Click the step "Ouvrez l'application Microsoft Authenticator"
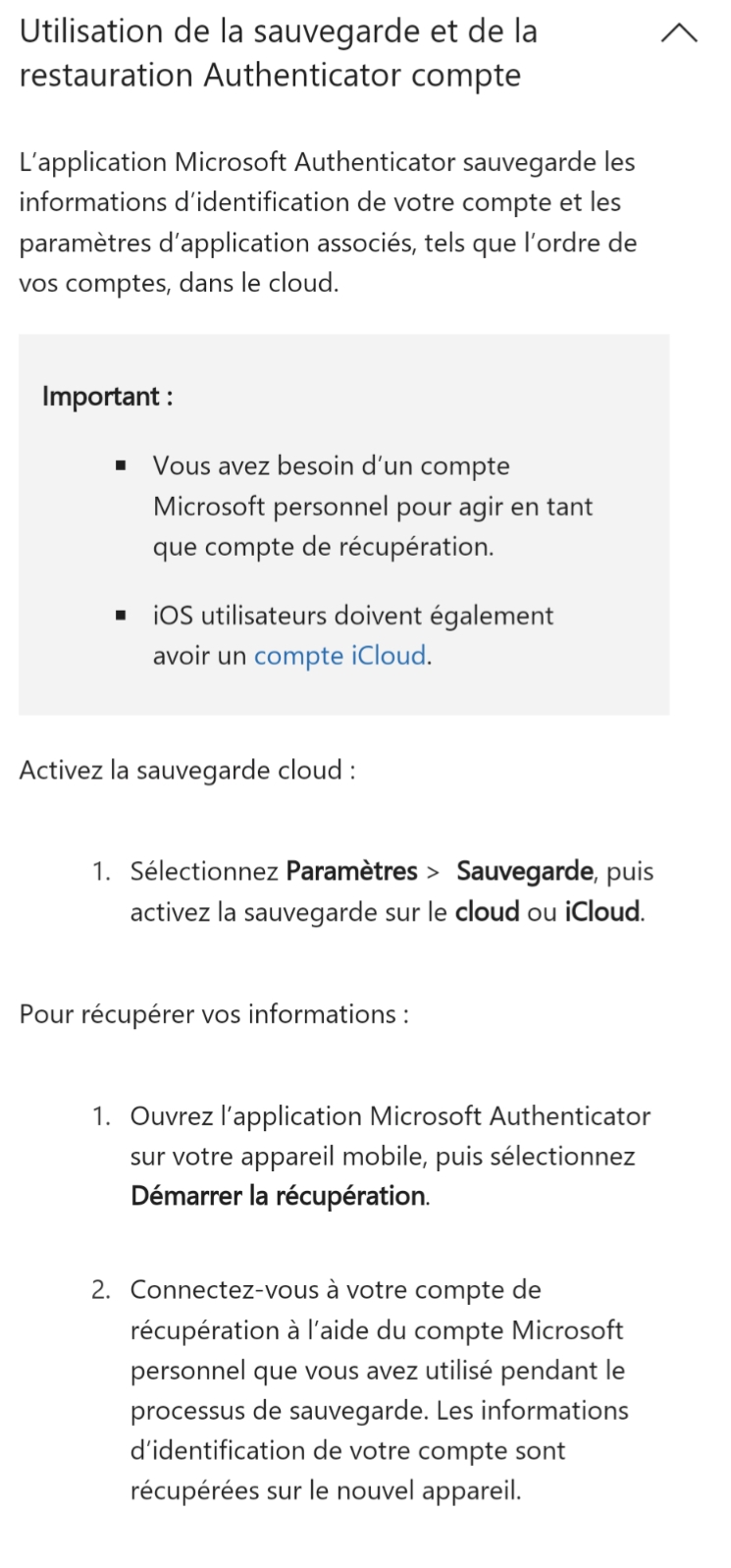 pyautogui.click(x=390, y=1116)
